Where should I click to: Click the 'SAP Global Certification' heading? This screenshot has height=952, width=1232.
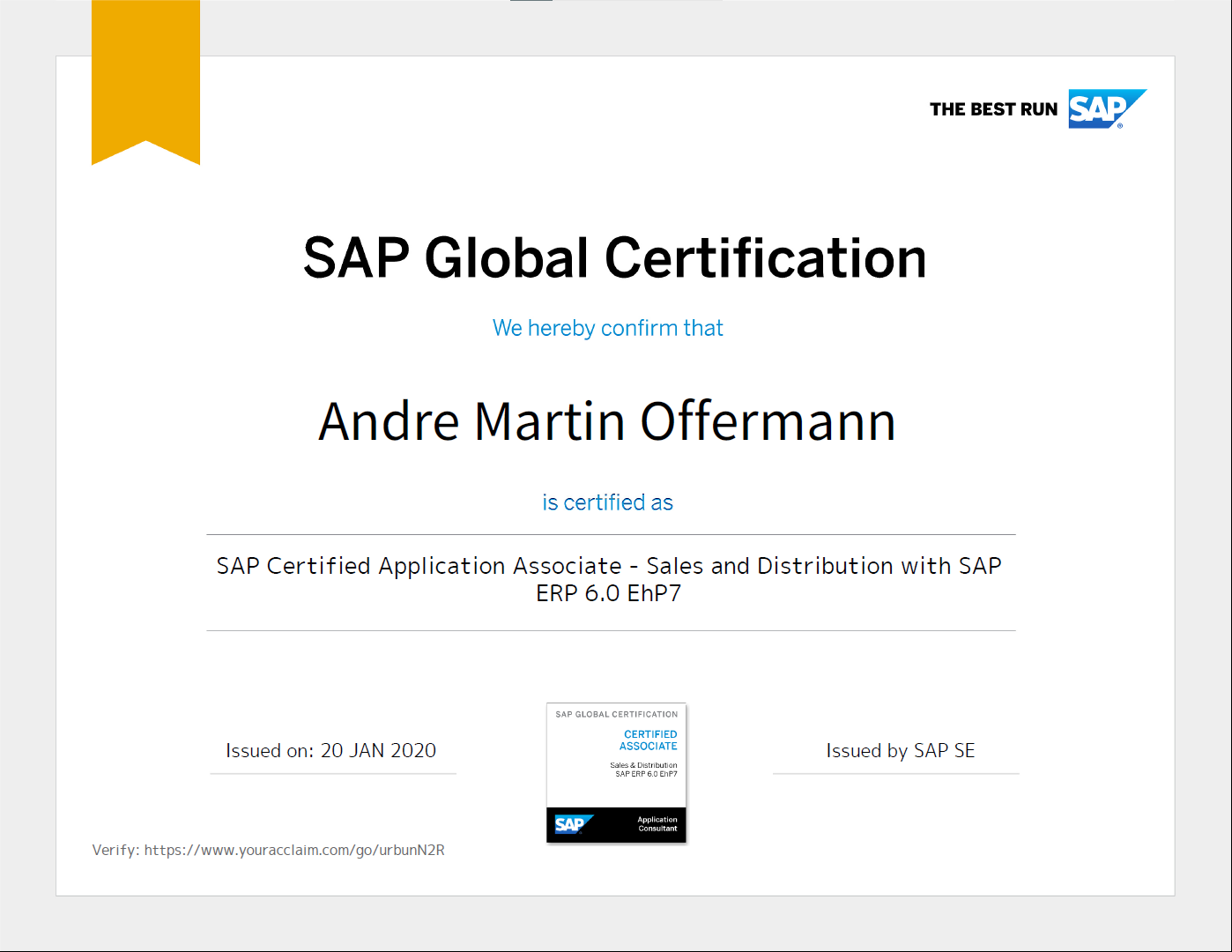tap(614, 258)
